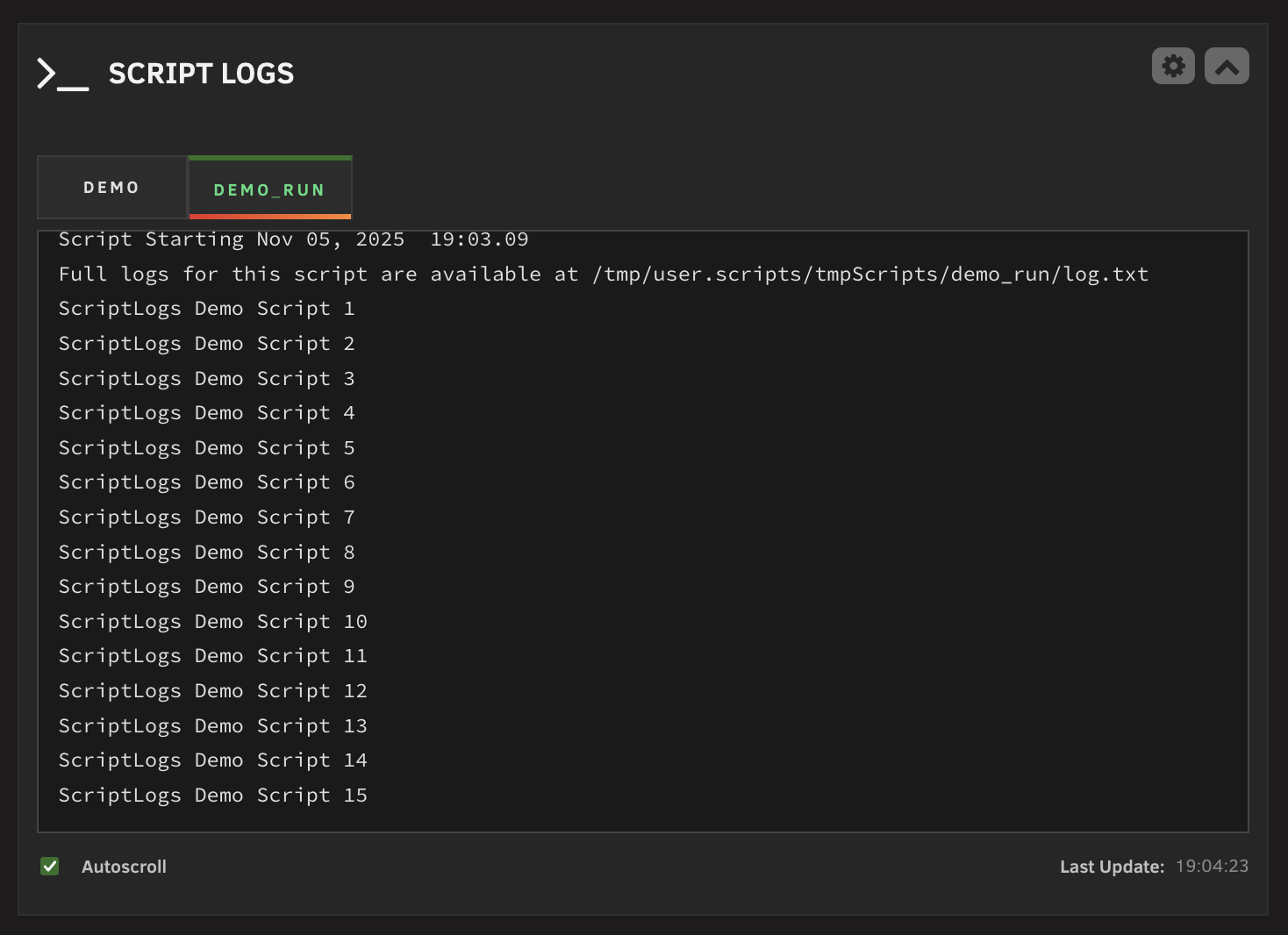Collapse the Script Logs panel with the chevron
The image size is (1288, 935).
coord(1227,66)
